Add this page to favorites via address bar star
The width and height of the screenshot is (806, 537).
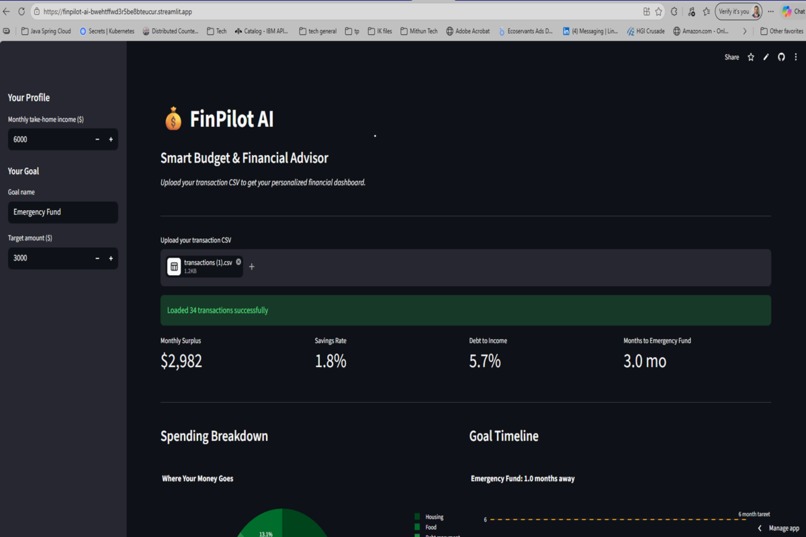pyautogui.click(x=658, y=11)
